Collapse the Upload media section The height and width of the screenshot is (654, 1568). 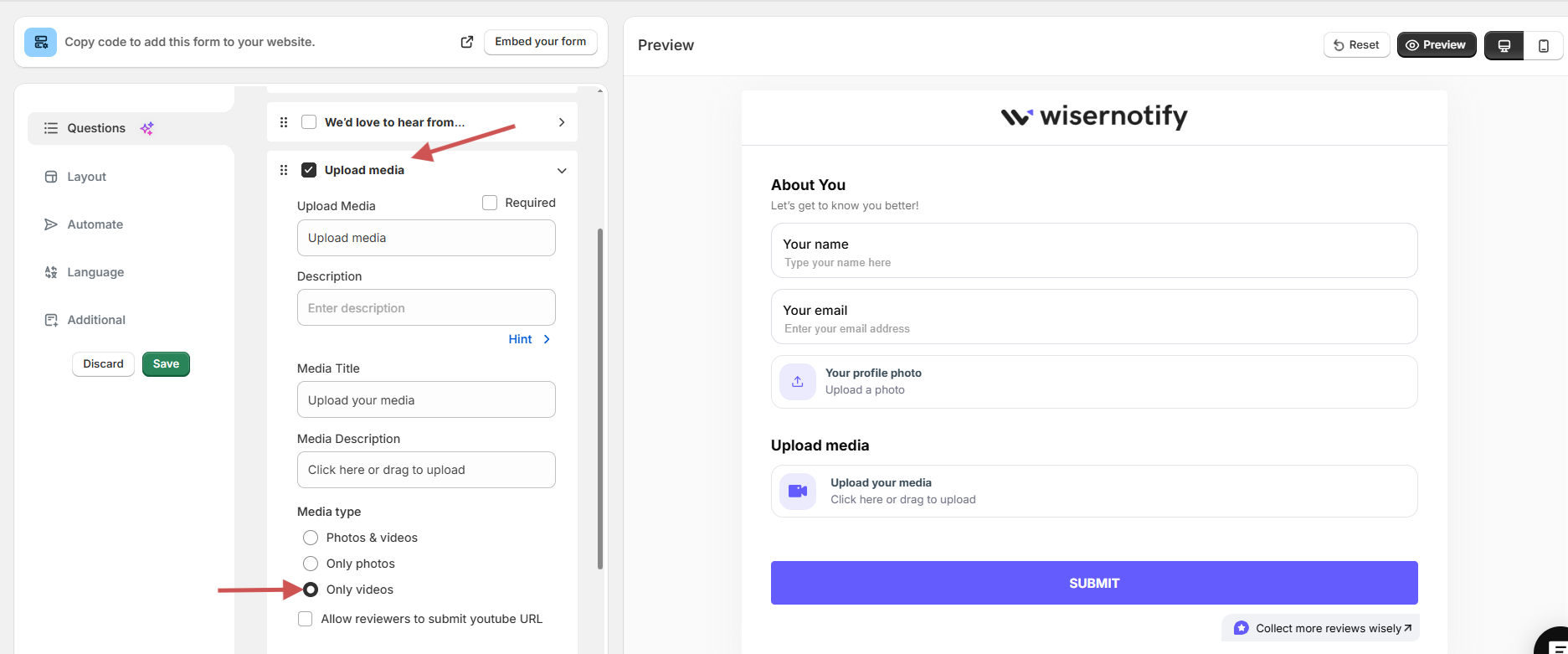pos(561,171)
